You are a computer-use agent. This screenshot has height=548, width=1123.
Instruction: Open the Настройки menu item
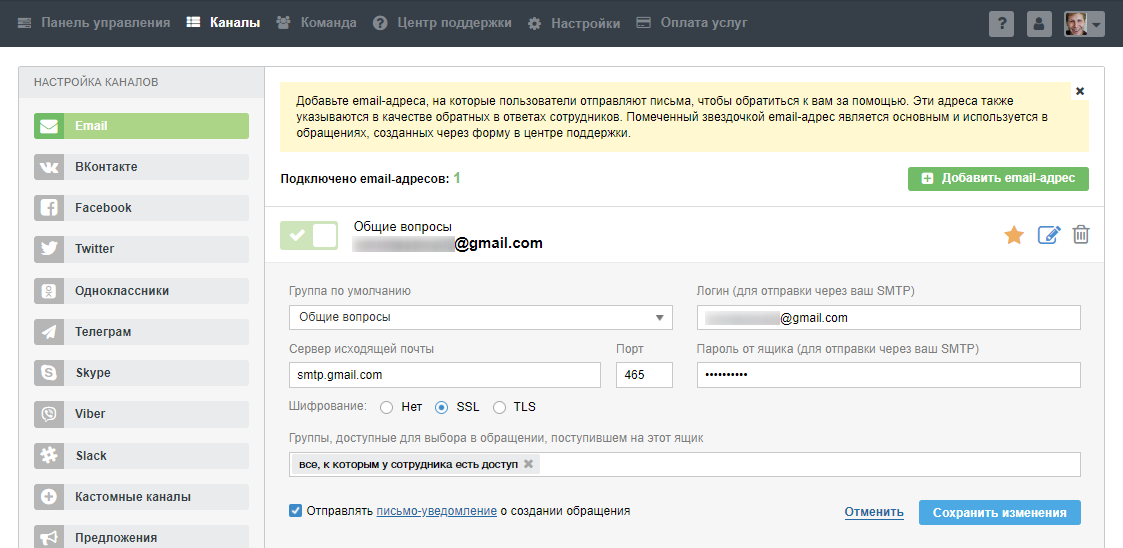point(574,22)
